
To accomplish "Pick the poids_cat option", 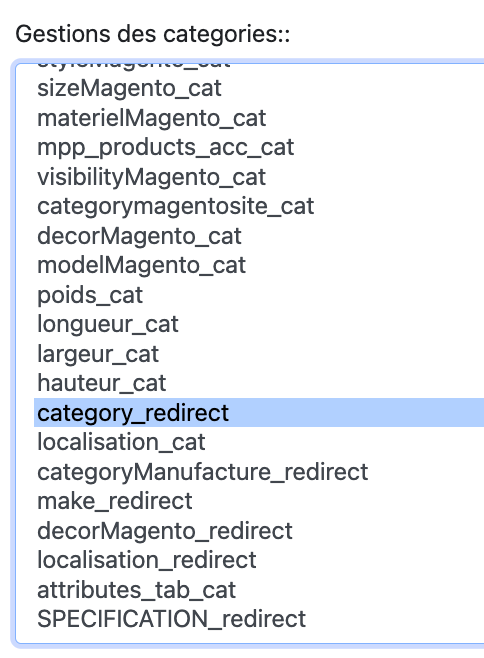I will click(259, 295).
